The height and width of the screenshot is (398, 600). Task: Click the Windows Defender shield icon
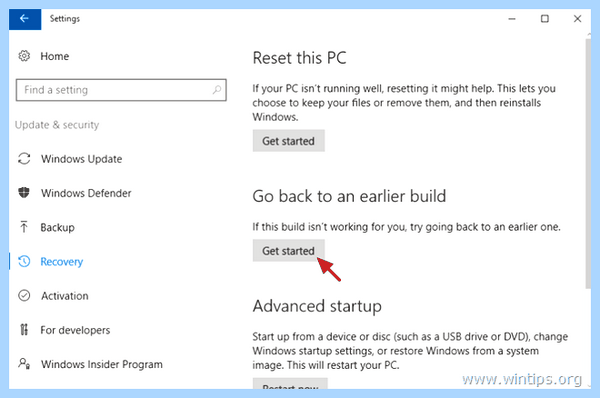(24, 192)
